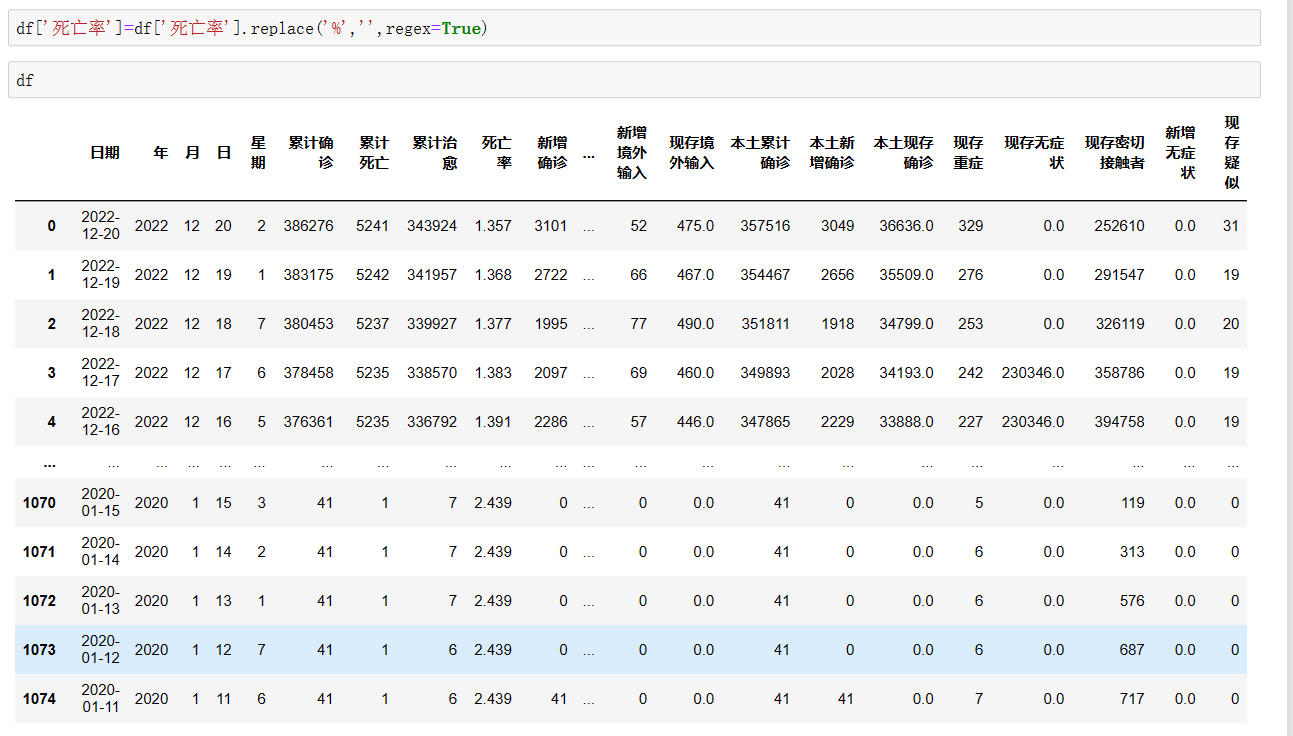The image size is (1293, 736).
Task: Click row index 1073
Action: [x=40, y=650]
